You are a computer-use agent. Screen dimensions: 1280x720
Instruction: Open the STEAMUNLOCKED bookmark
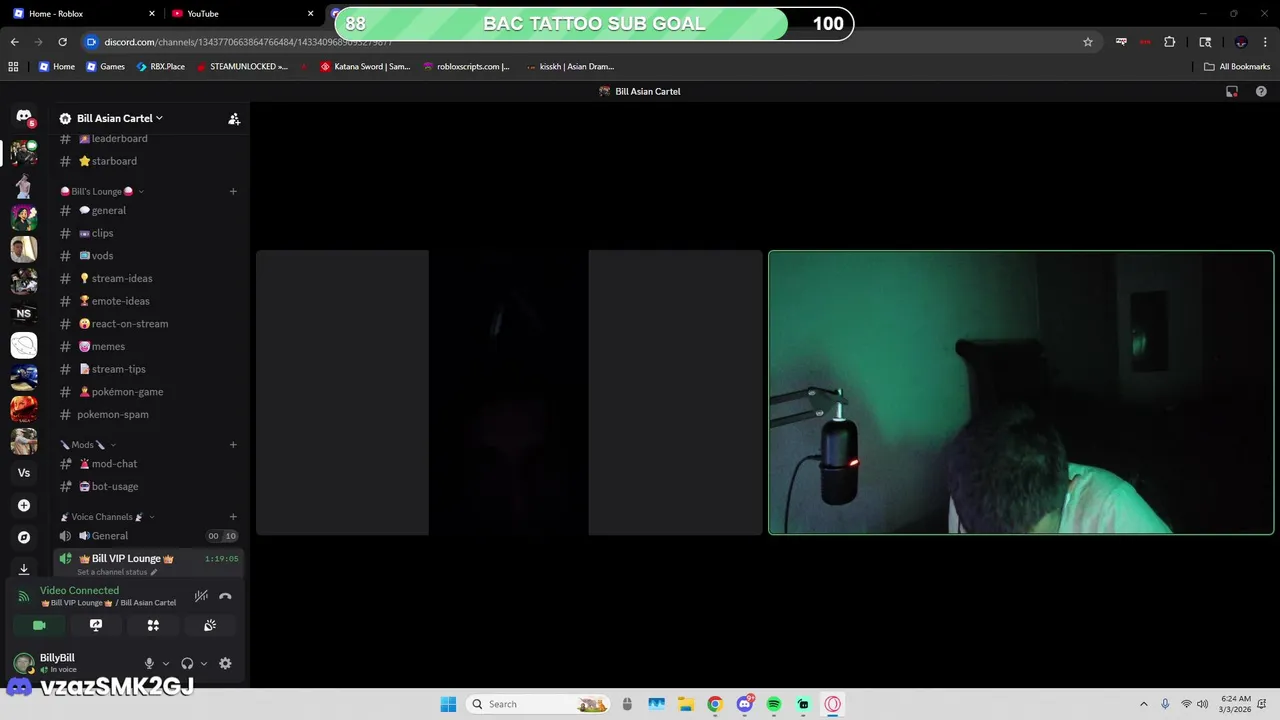pyautogui.click(x=241, y=67)
